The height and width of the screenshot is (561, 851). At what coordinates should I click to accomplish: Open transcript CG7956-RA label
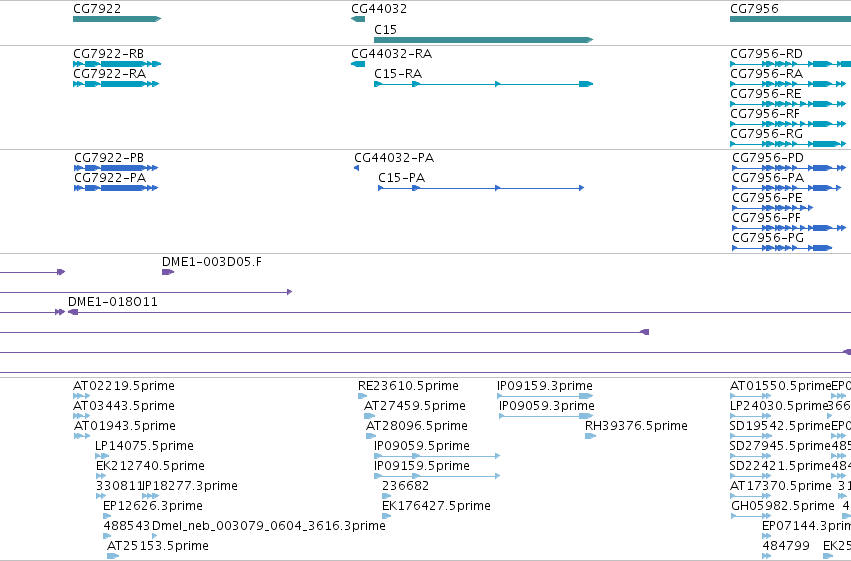pyautogui.click(x=766, y=74)
